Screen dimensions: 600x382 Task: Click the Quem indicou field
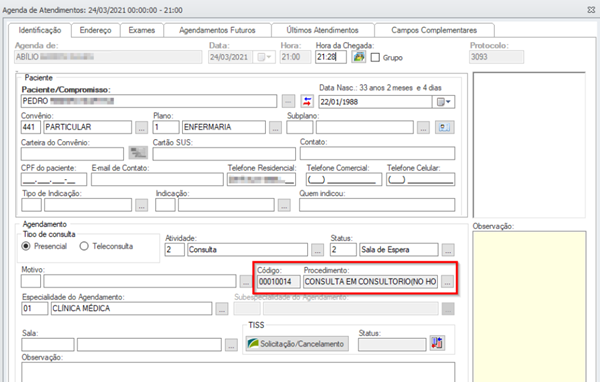click(x=377, y=205)
